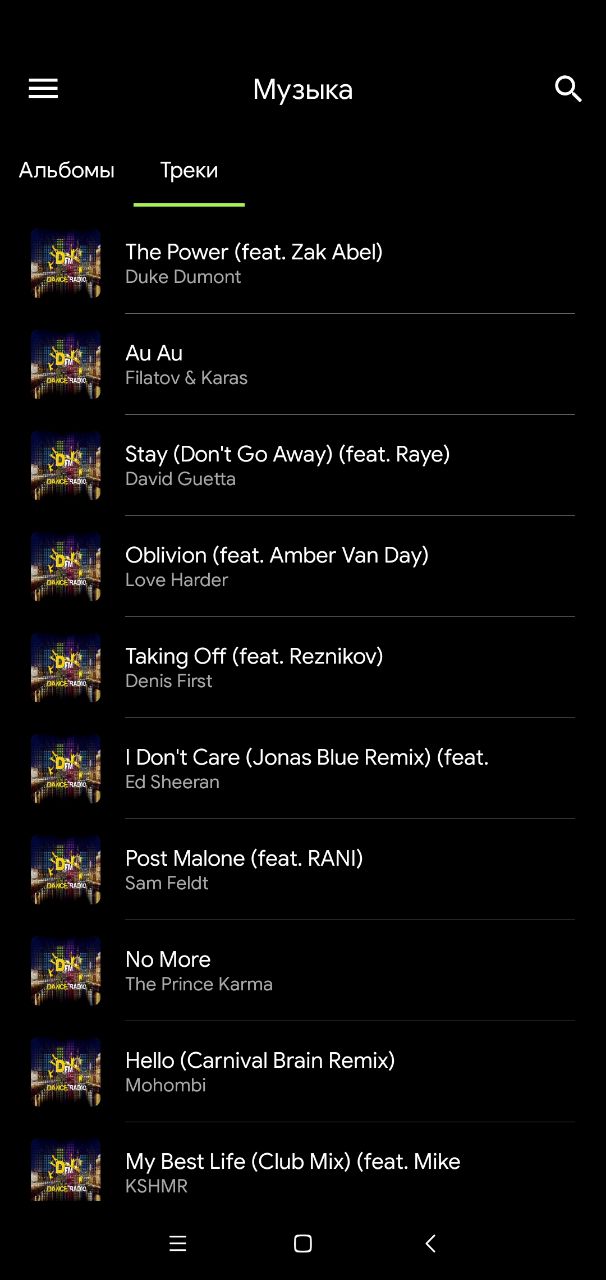Tap the Mohombi artist label
Viewport: 606px width, 1280px height.
[x=166, y=1085]
